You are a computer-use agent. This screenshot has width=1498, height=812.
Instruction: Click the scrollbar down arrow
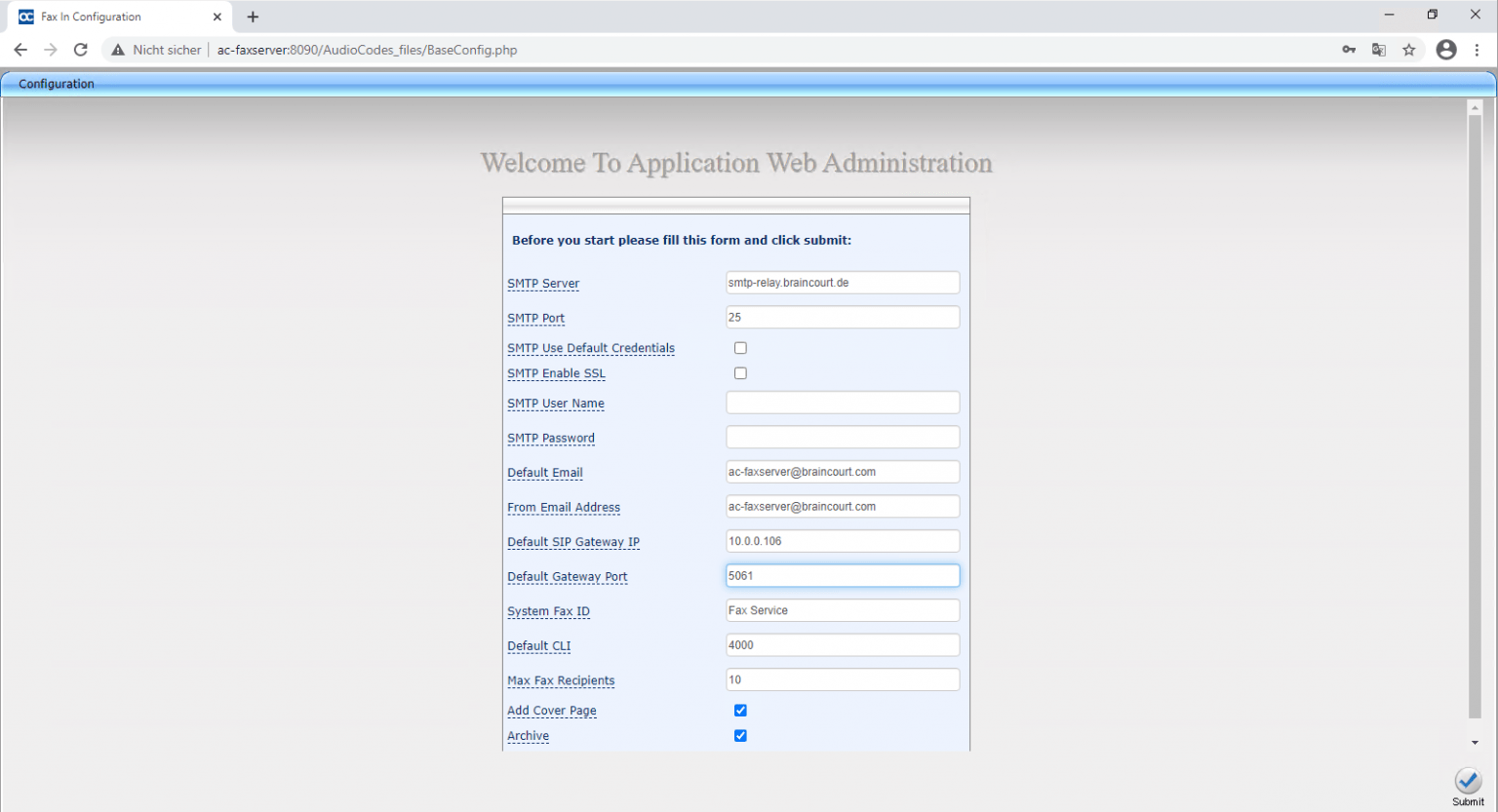tap(1476, 742)
